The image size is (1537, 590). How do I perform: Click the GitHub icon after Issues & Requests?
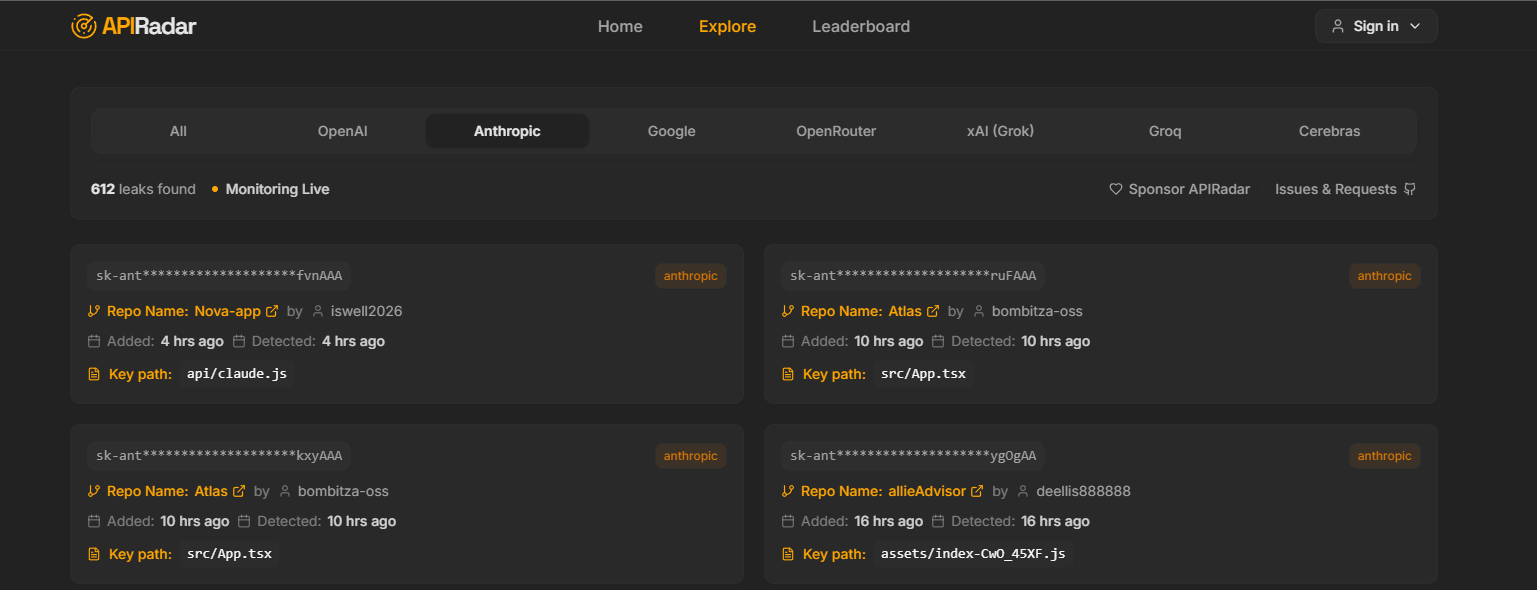(x=1410, y=189)
